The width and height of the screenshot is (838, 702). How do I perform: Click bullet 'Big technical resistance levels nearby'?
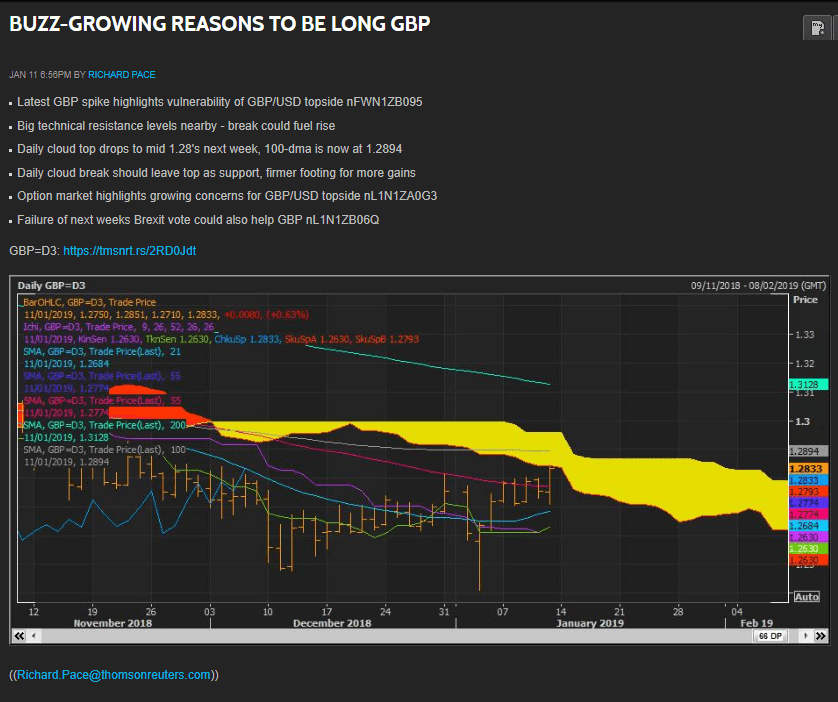click(176, 126)
